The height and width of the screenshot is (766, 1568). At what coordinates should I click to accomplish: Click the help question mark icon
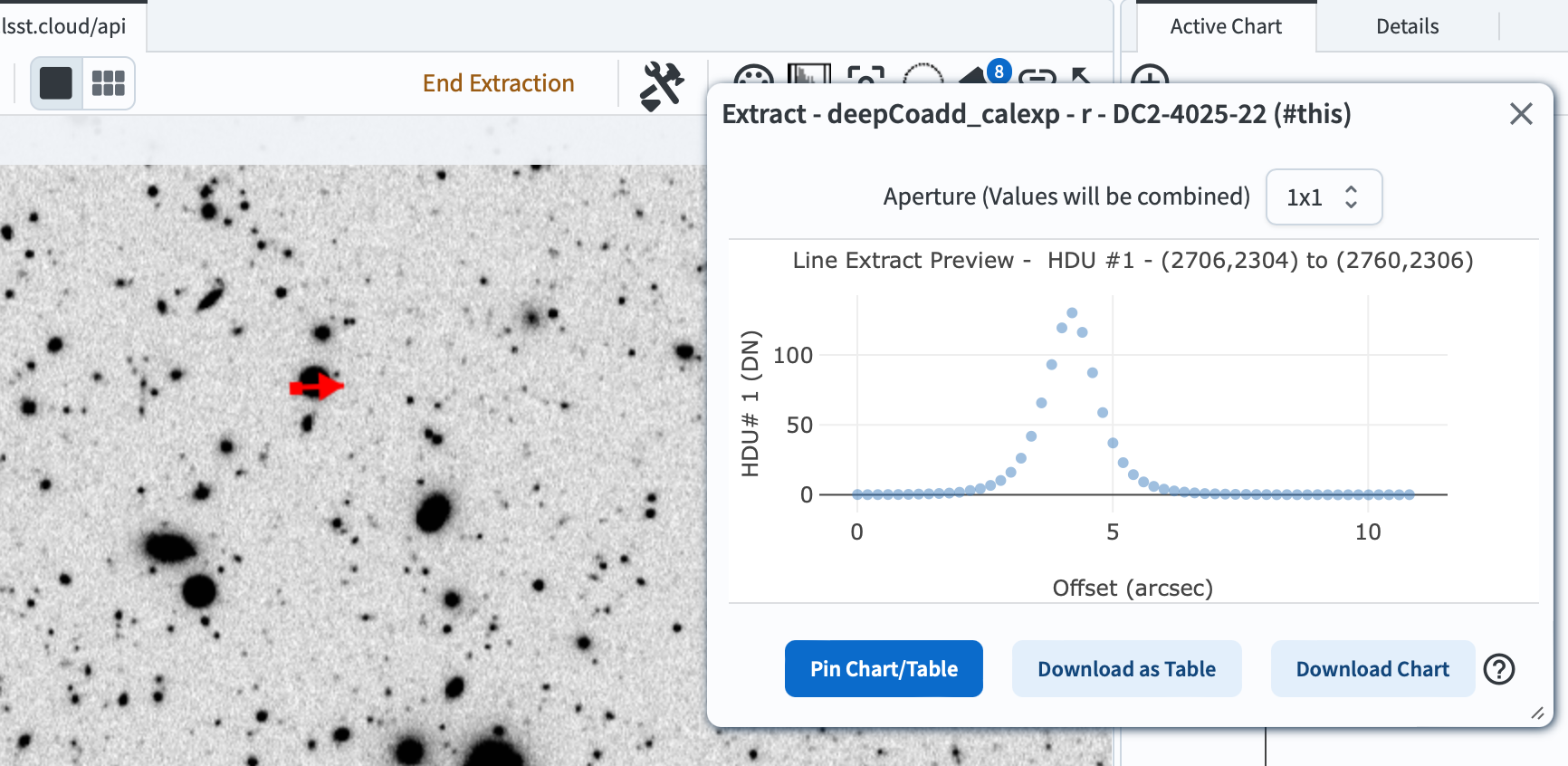pos(1499,669)
